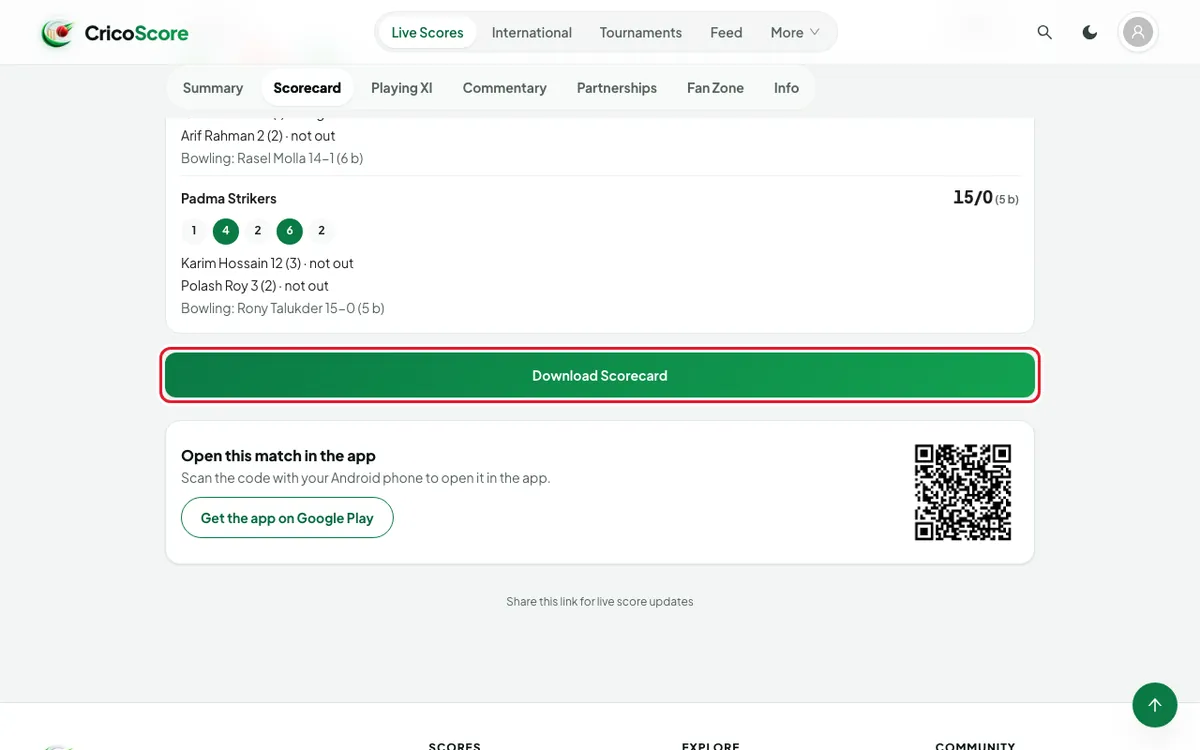
Task: Switch to the Info tab
Action: 786,88
